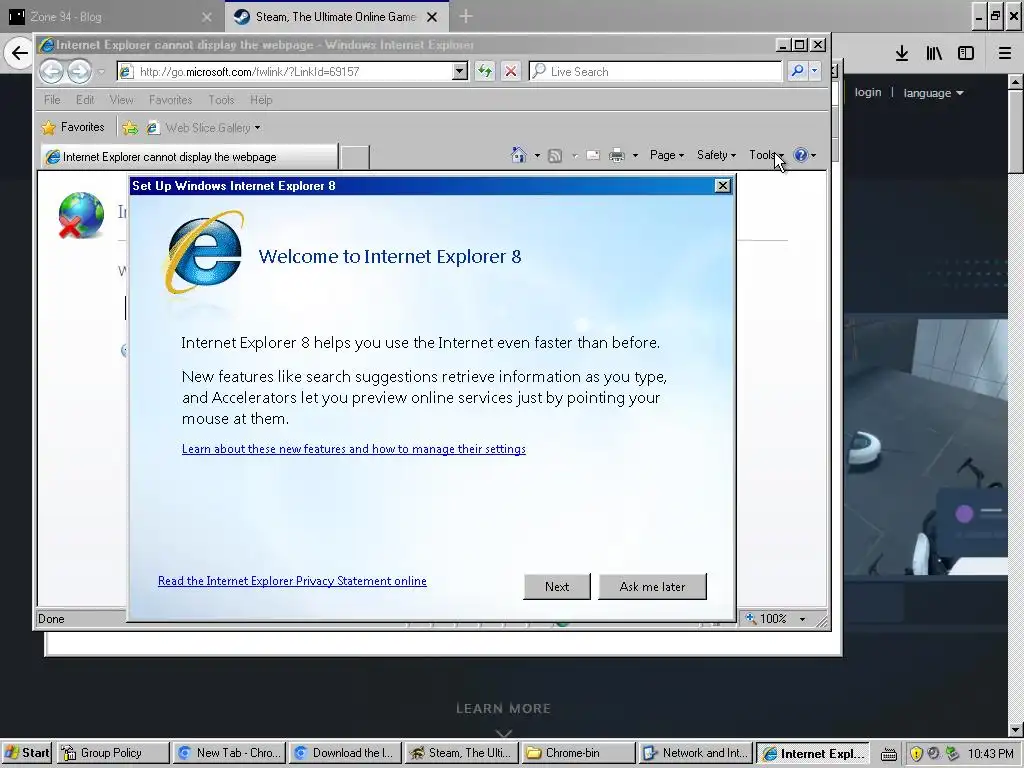Open the File menu in IE

[52, 100]
